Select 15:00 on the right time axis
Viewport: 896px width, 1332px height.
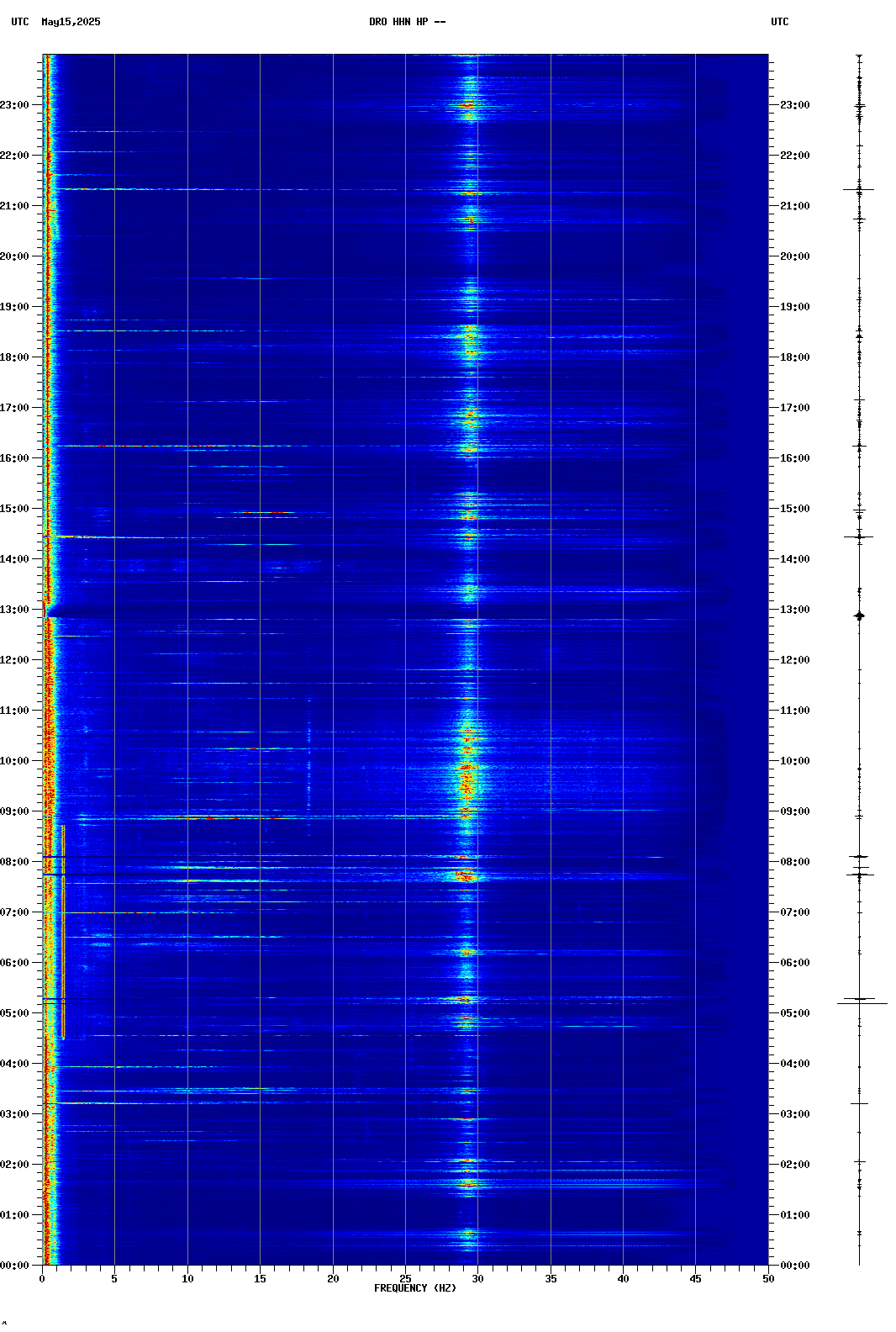point(795,509)
